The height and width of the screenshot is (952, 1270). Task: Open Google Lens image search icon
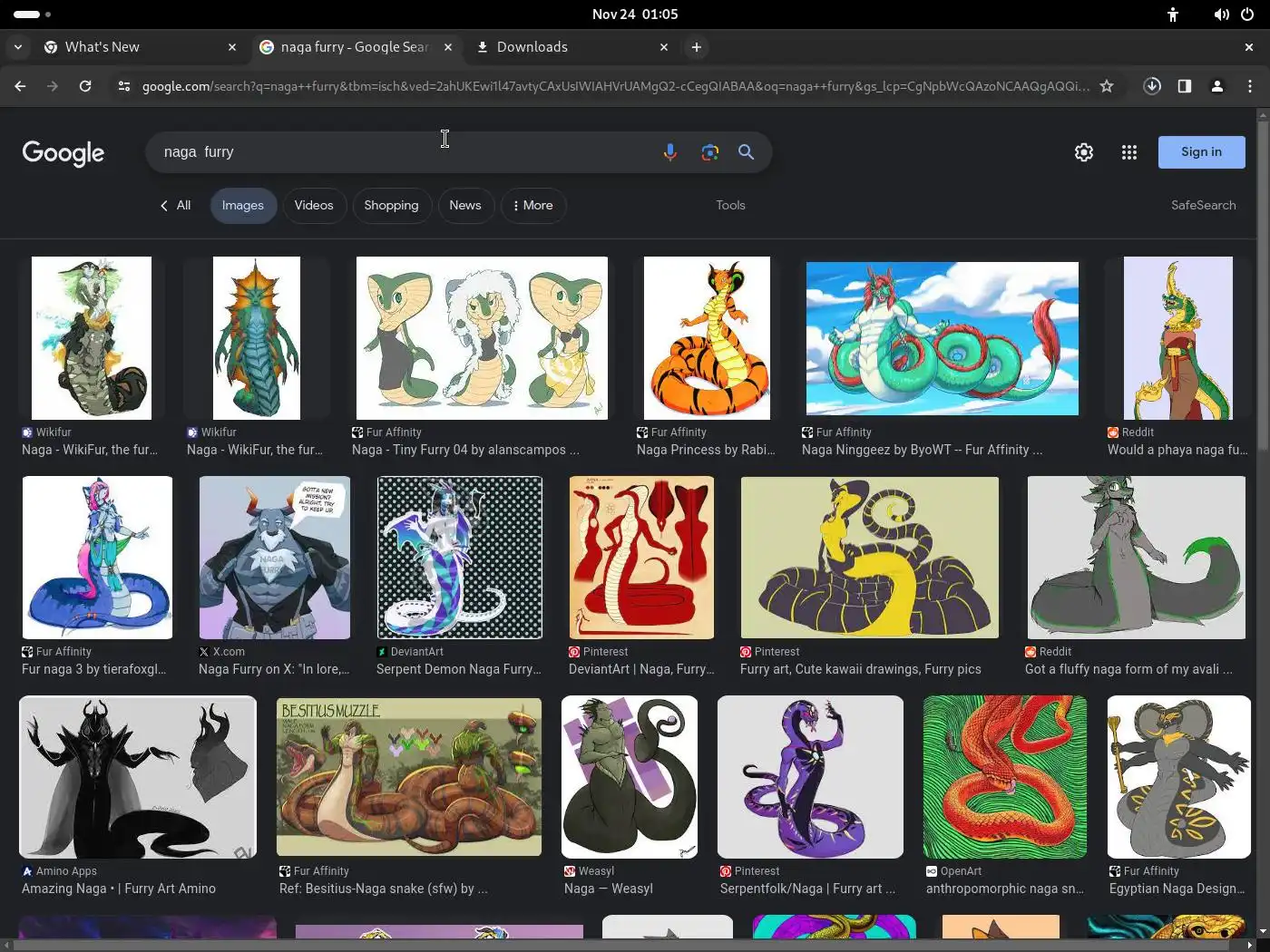click(709, 152)
